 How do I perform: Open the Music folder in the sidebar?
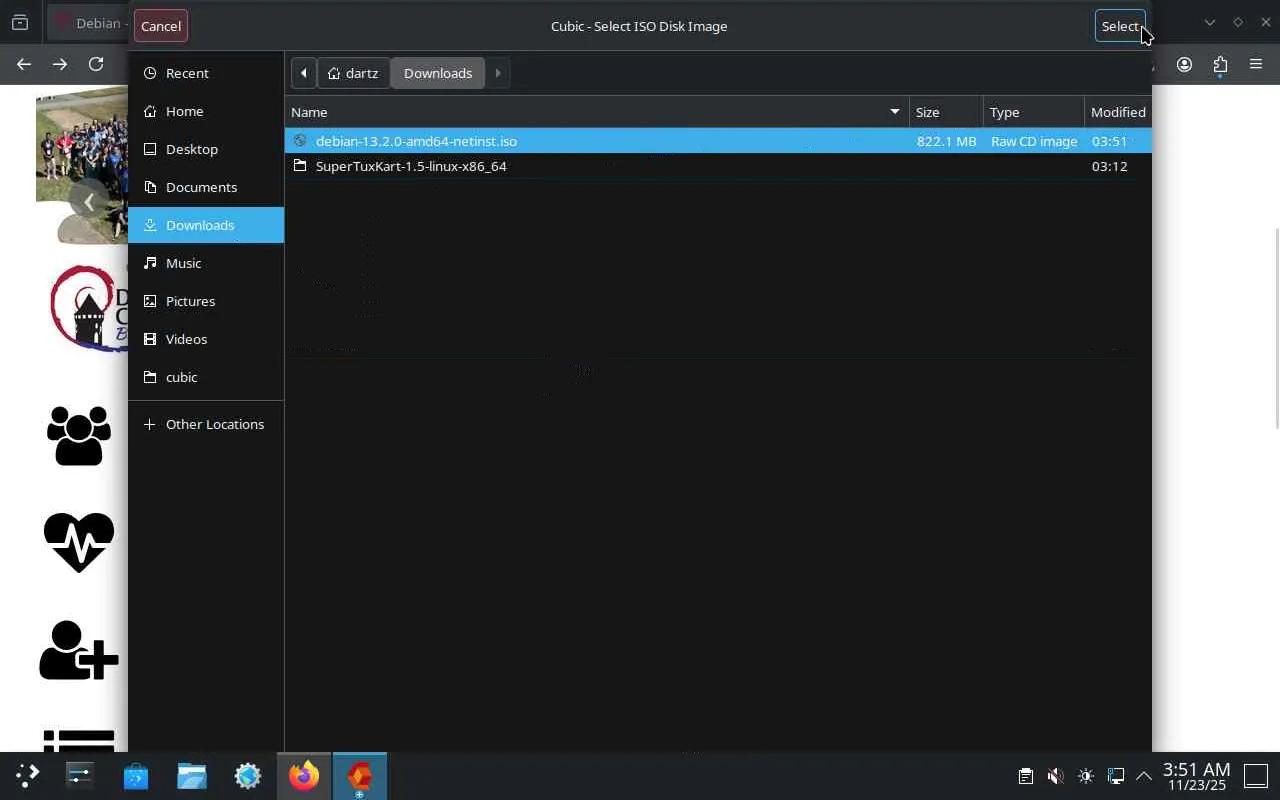(206, 263)
